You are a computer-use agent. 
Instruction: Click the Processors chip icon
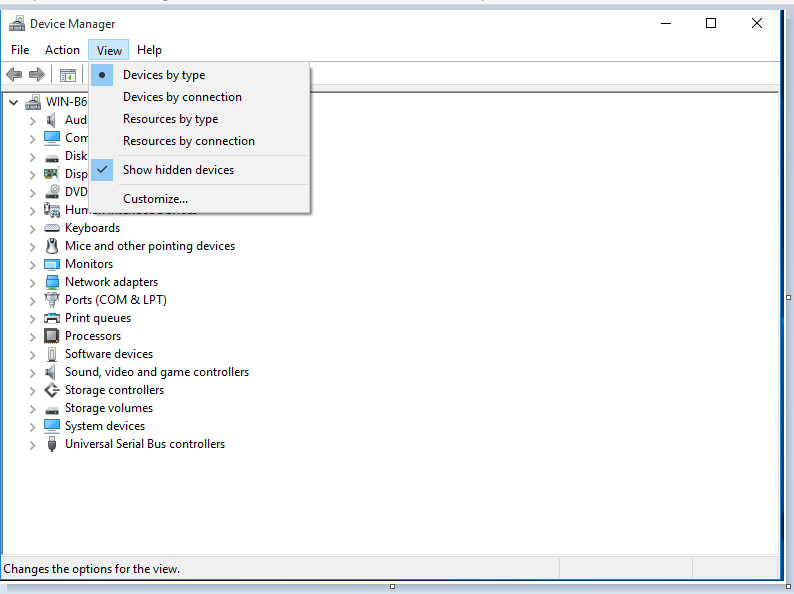[52, 336]
